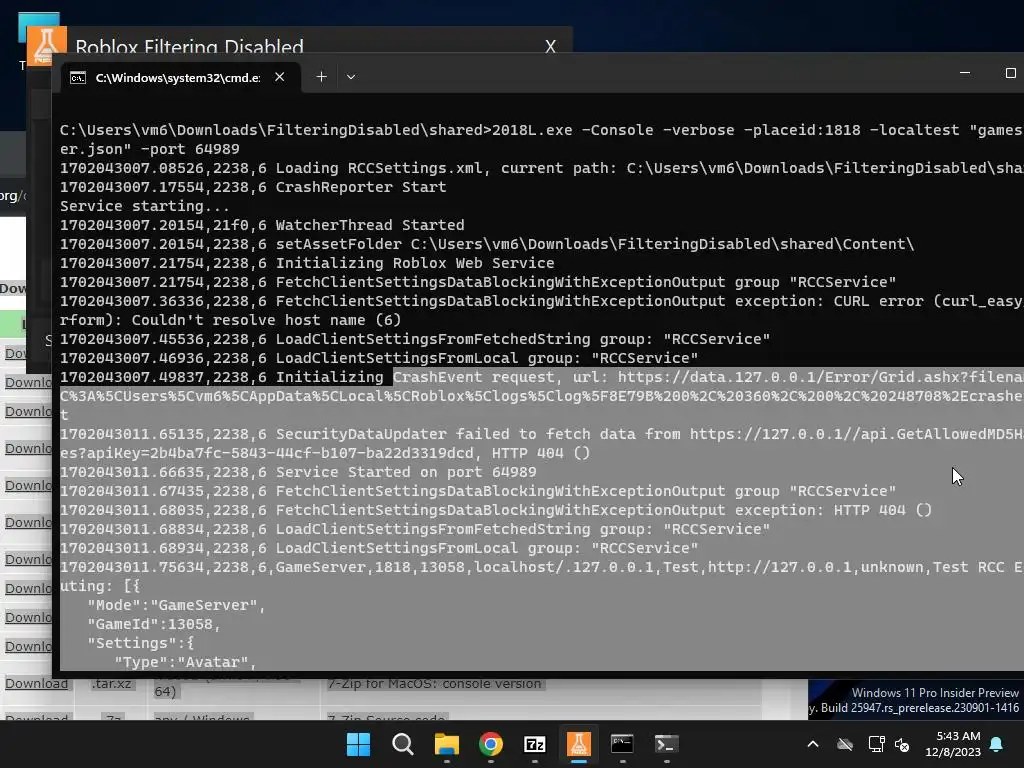The height and width of the screenshot is (768, 1024).
Task: Click the cmd icon on the terminal tab
Action: coord(78,78)
